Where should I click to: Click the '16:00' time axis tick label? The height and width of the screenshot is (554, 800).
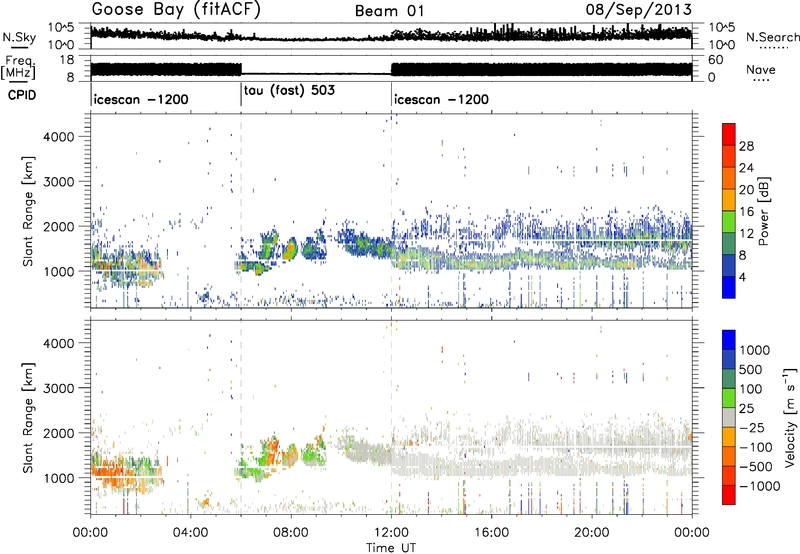491,533
